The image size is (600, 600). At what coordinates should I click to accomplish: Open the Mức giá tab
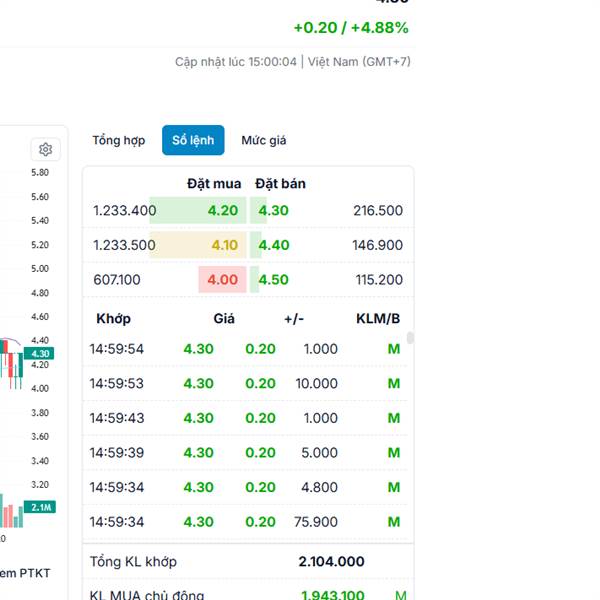pos(264,140)
